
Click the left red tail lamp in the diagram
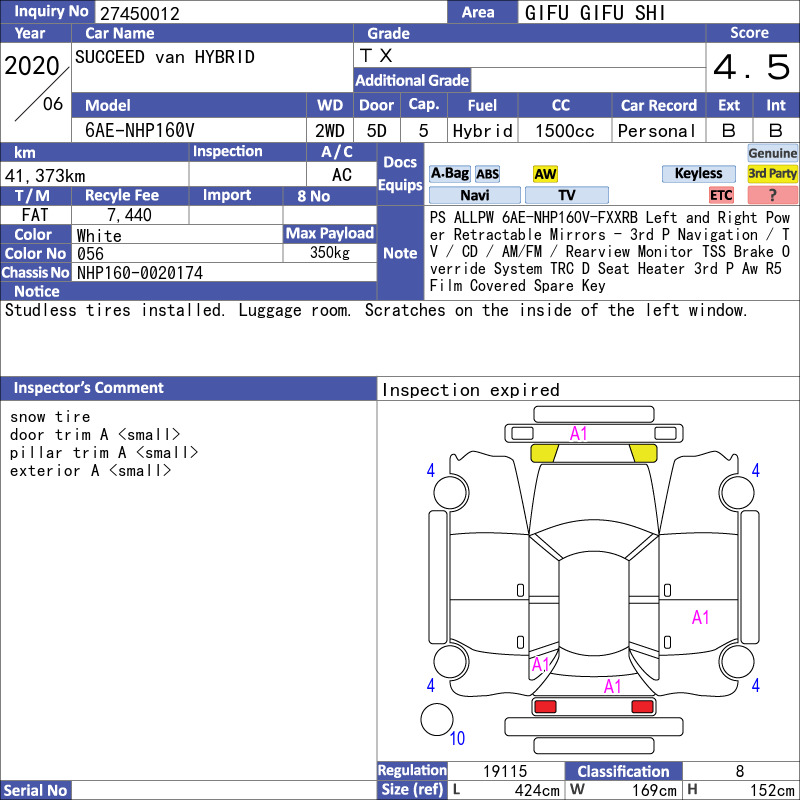click(545, 707)
